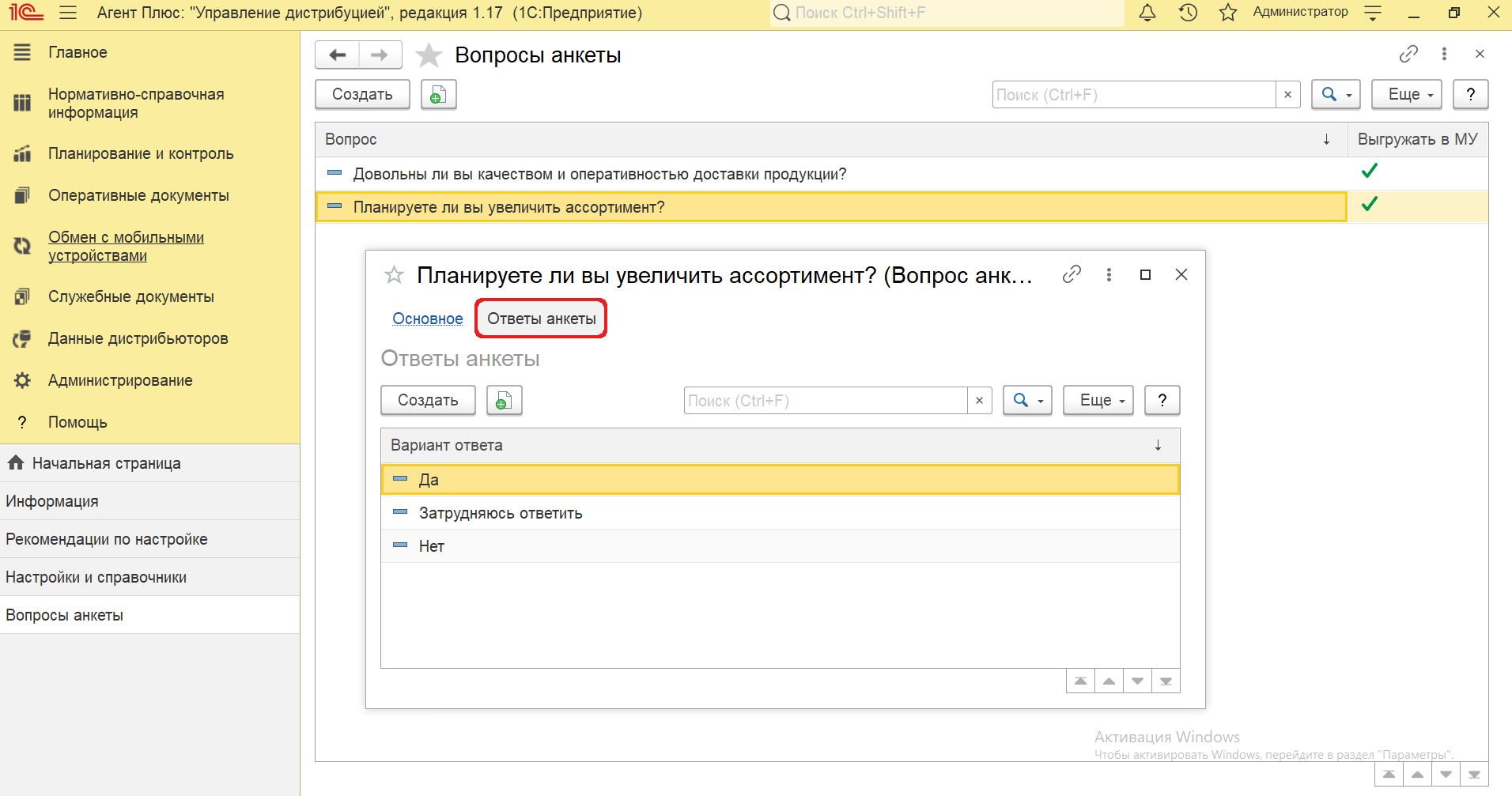
Task: Expand the Еще menu in Ответы анкеты toolbar
Action: 1098,401
